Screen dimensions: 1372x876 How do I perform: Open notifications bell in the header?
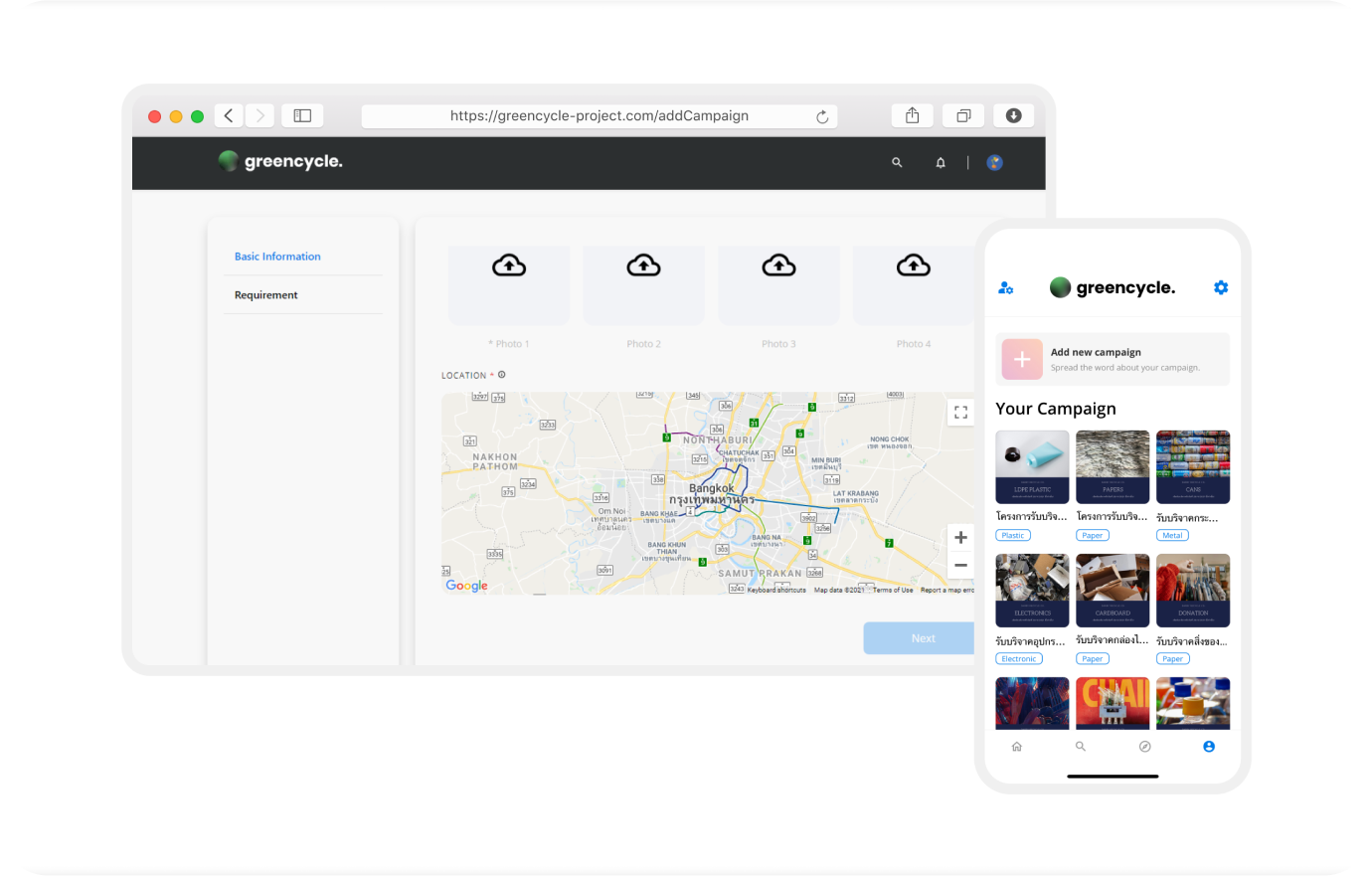tap(941, 162)
